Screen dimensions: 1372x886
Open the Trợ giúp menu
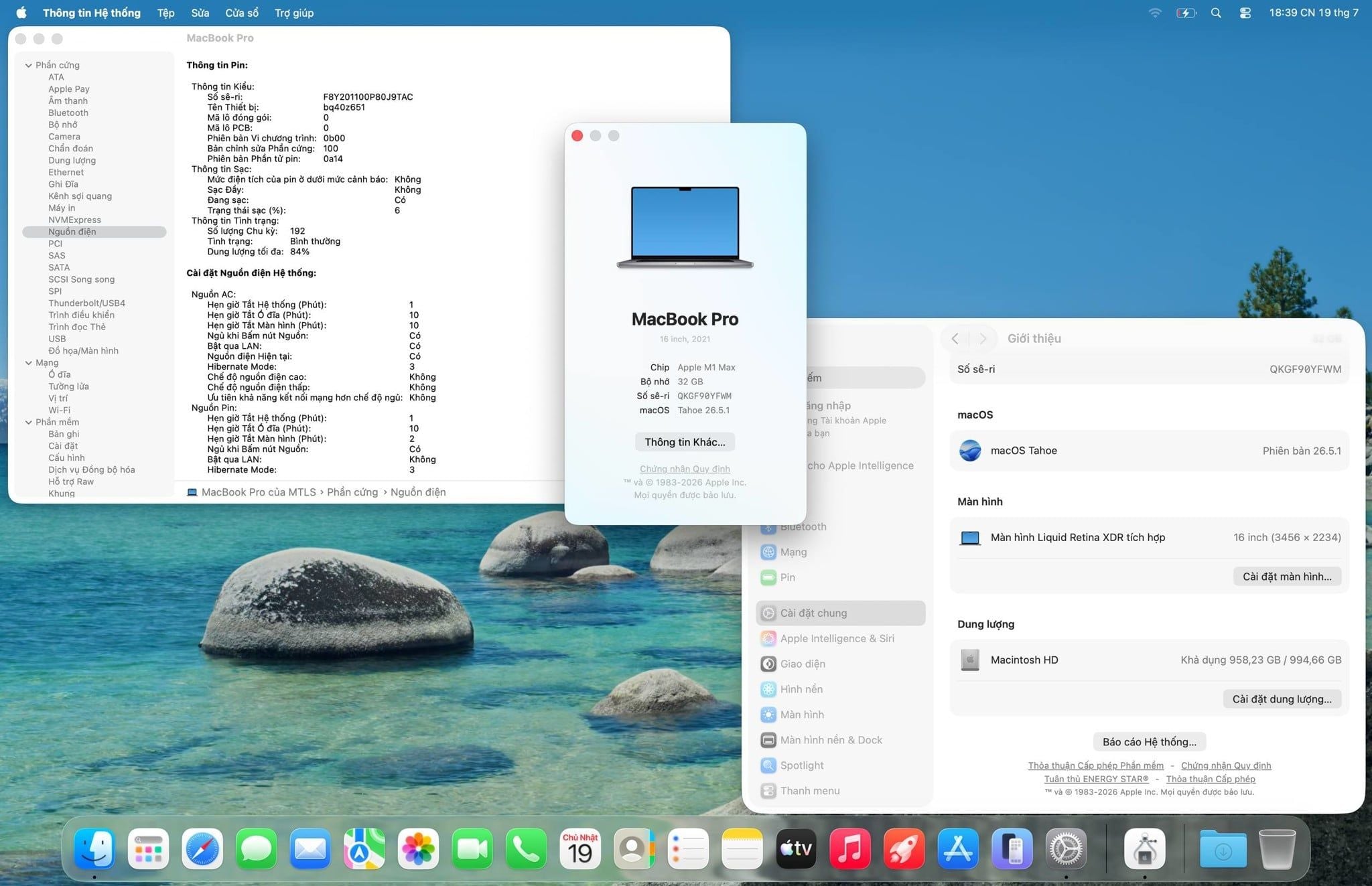click(294, 13)
